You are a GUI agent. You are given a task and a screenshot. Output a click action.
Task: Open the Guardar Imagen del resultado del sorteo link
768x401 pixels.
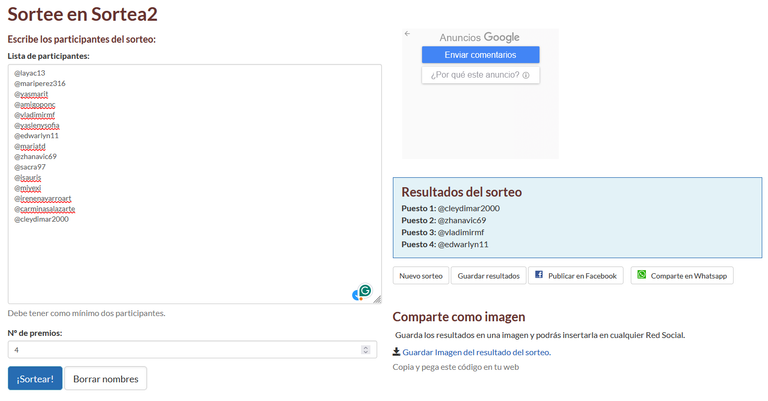(x=477, y=352)
